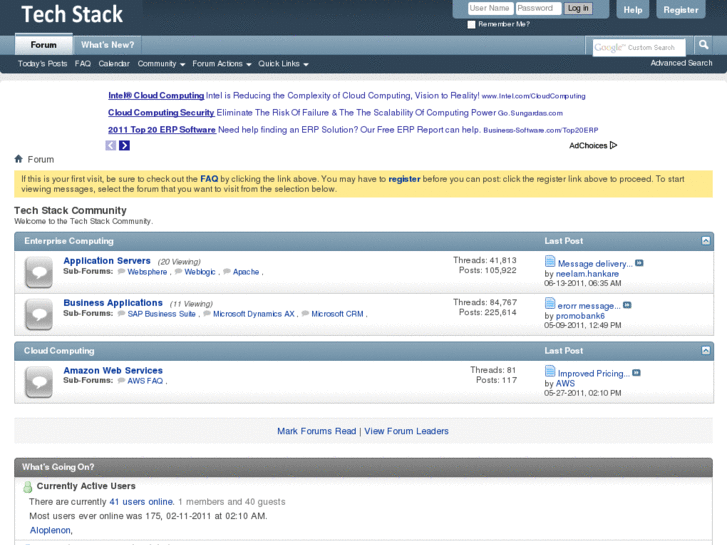Screen dimensions: 727x545
Task: Click the 'Threads: 41,813' text
Action: coord(485,260)
